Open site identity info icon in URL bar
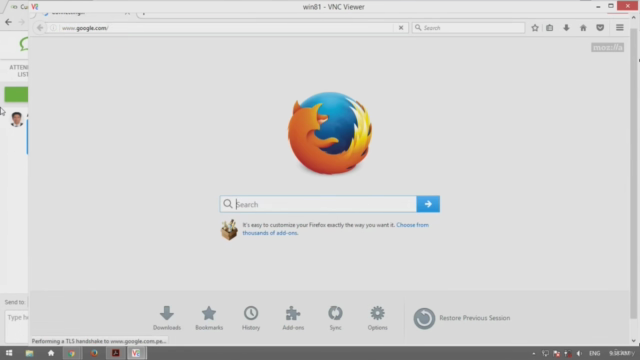640x360 pixels. point(53,28)
